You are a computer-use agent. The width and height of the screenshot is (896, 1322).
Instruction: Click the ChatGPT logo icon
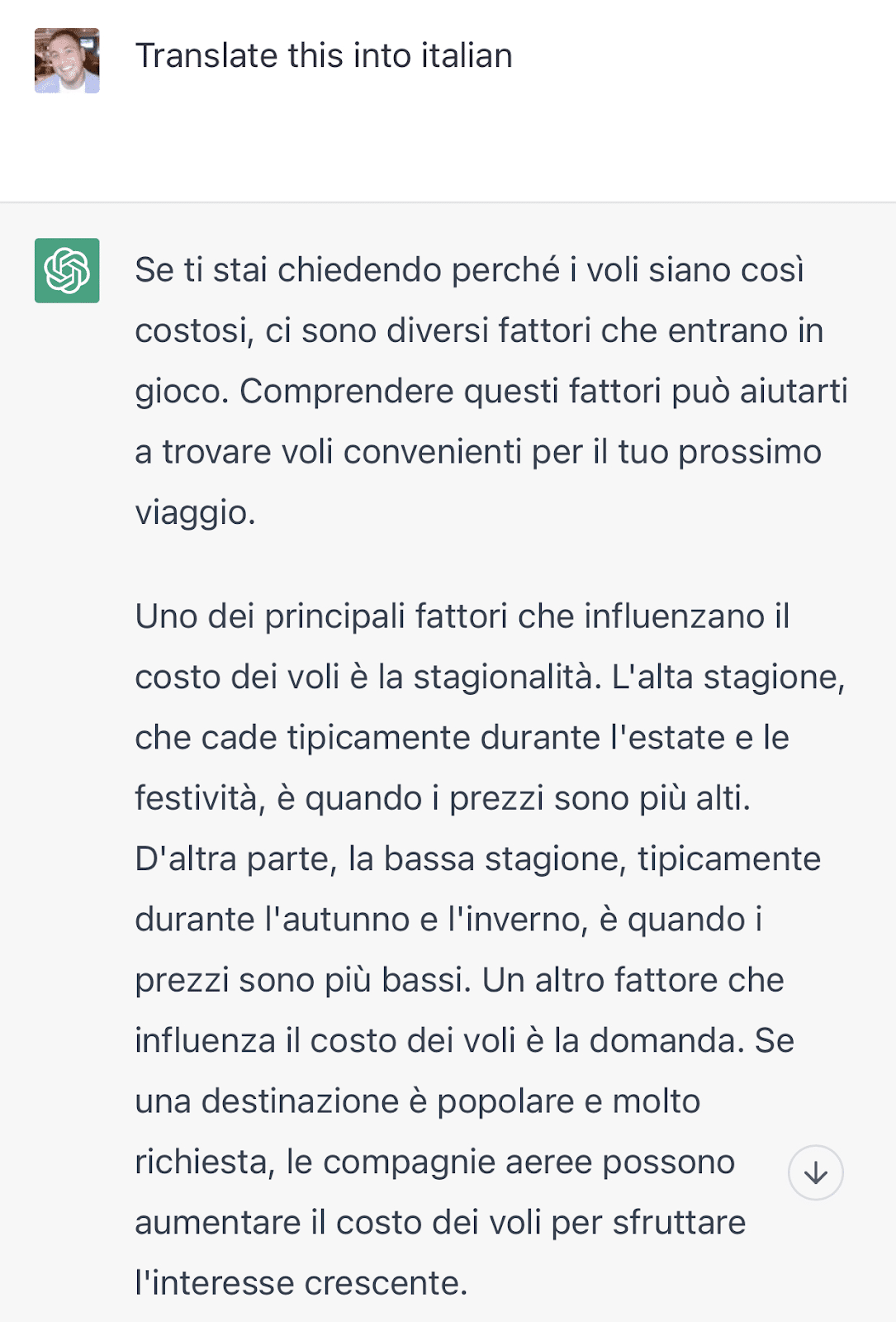click(67, 271)
